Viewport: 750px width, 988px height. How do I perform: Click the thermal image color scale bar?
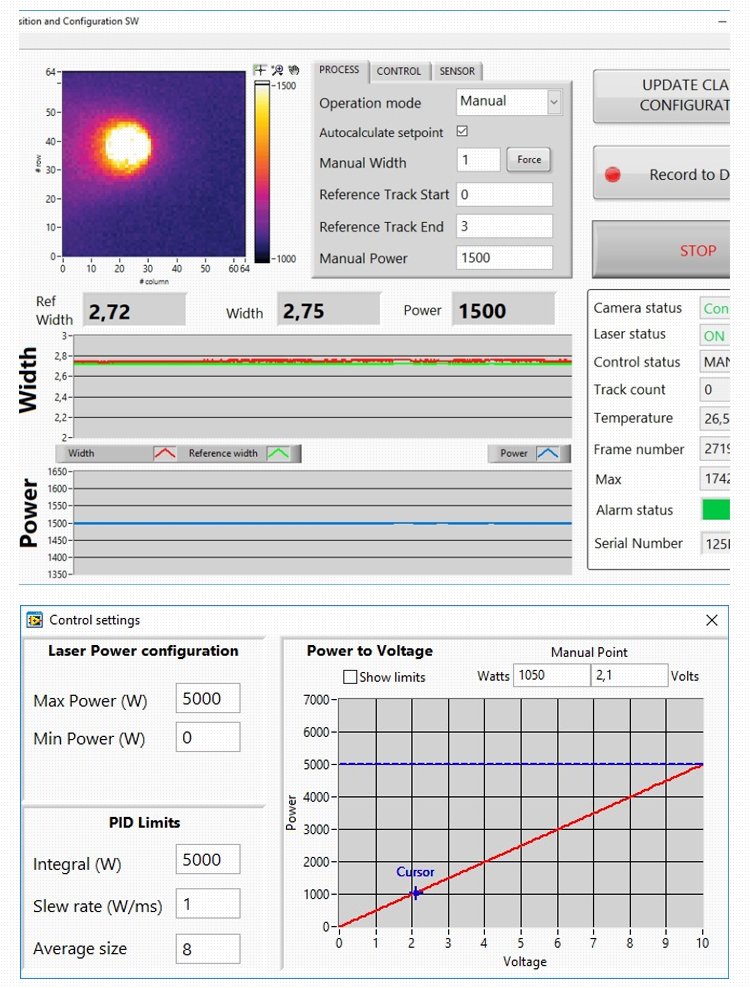(x=262, y=170)
